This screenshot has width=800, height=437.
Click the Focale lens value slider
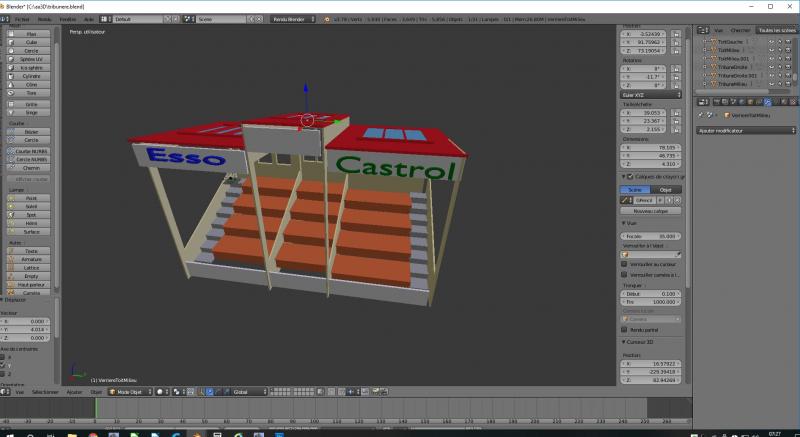(651, 236)
